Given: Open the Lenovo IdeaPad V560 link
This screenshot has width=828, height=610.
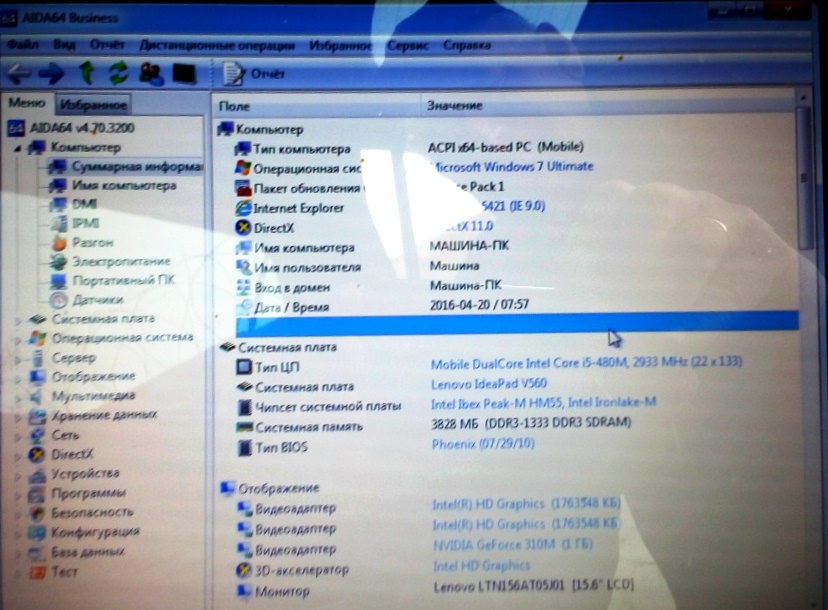Looking at the screenshot, I should tap(488, 383).
